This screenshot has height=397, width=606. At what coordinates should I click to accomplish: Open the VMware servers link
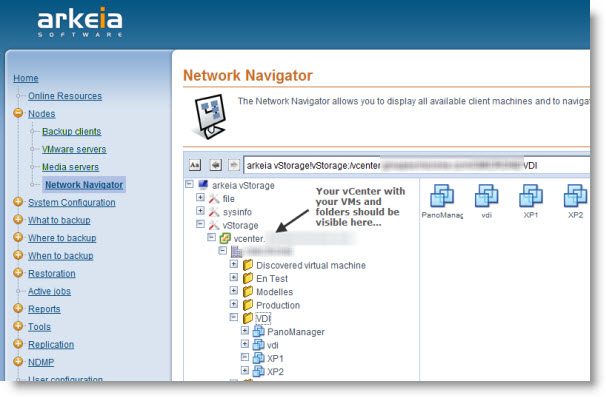[x=74, y=149]
